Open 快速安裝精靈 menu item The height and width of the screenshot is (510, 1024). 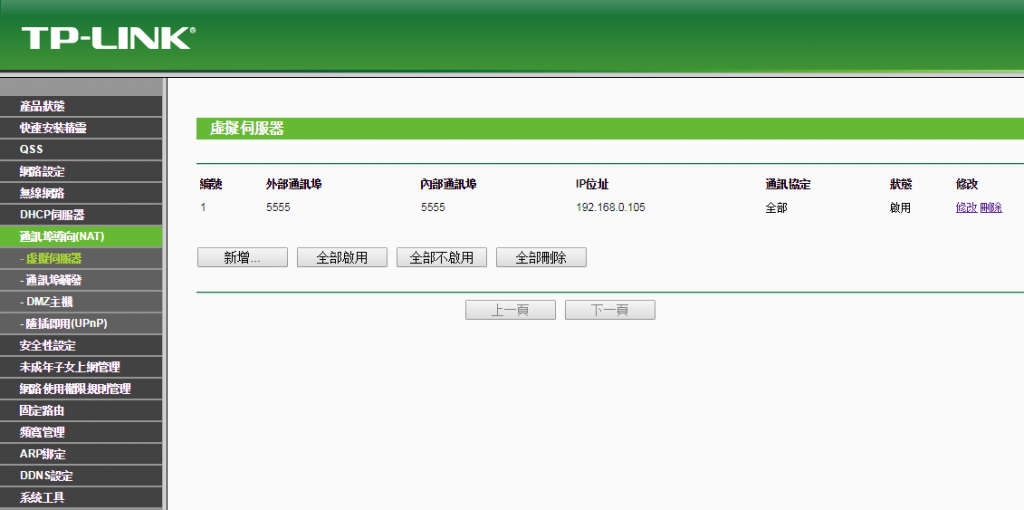click(x=81, y=128)
